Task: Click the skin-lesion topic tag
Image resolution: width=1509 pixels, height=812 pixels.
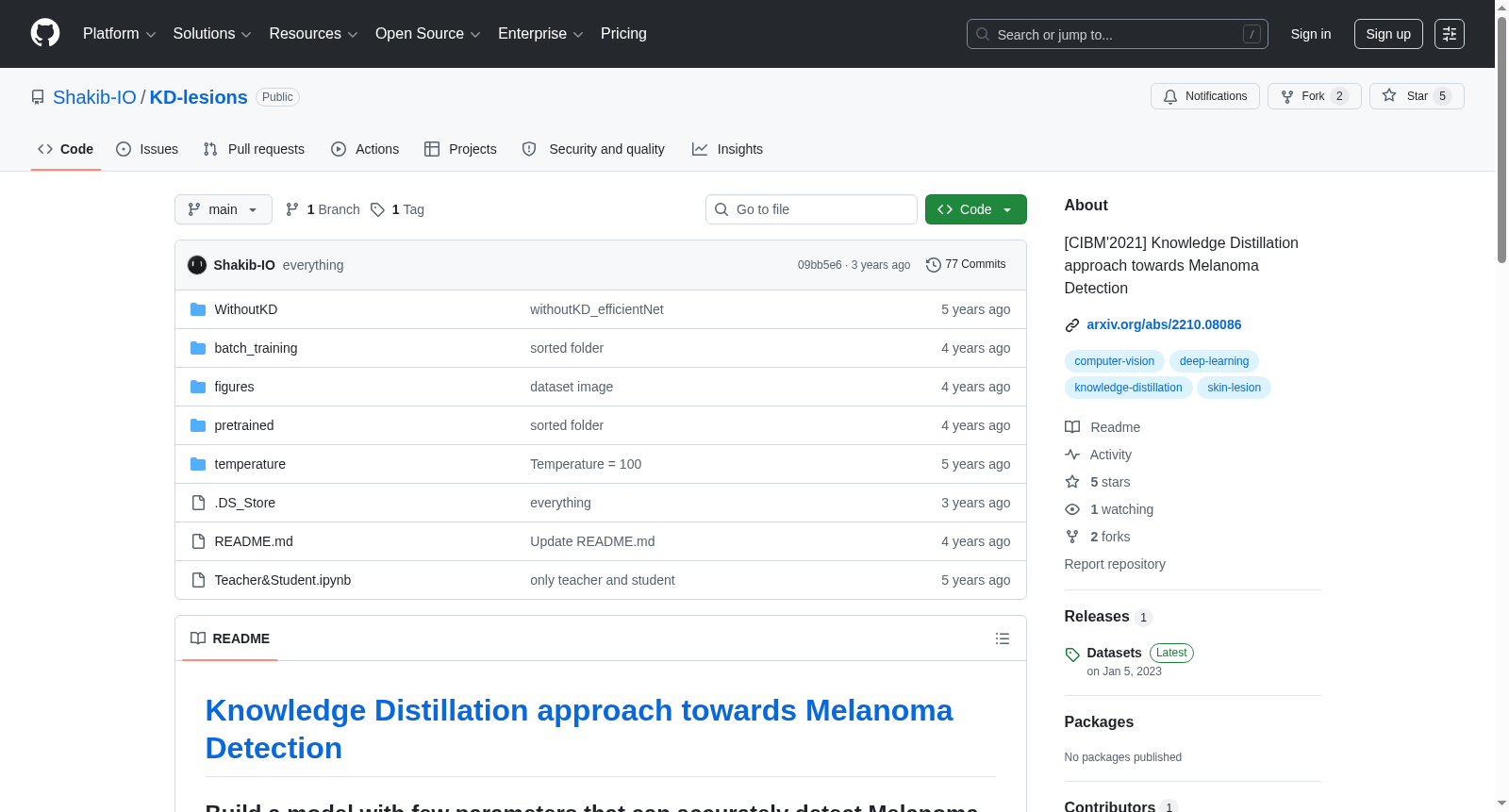Action: [x=1234, y=388]
